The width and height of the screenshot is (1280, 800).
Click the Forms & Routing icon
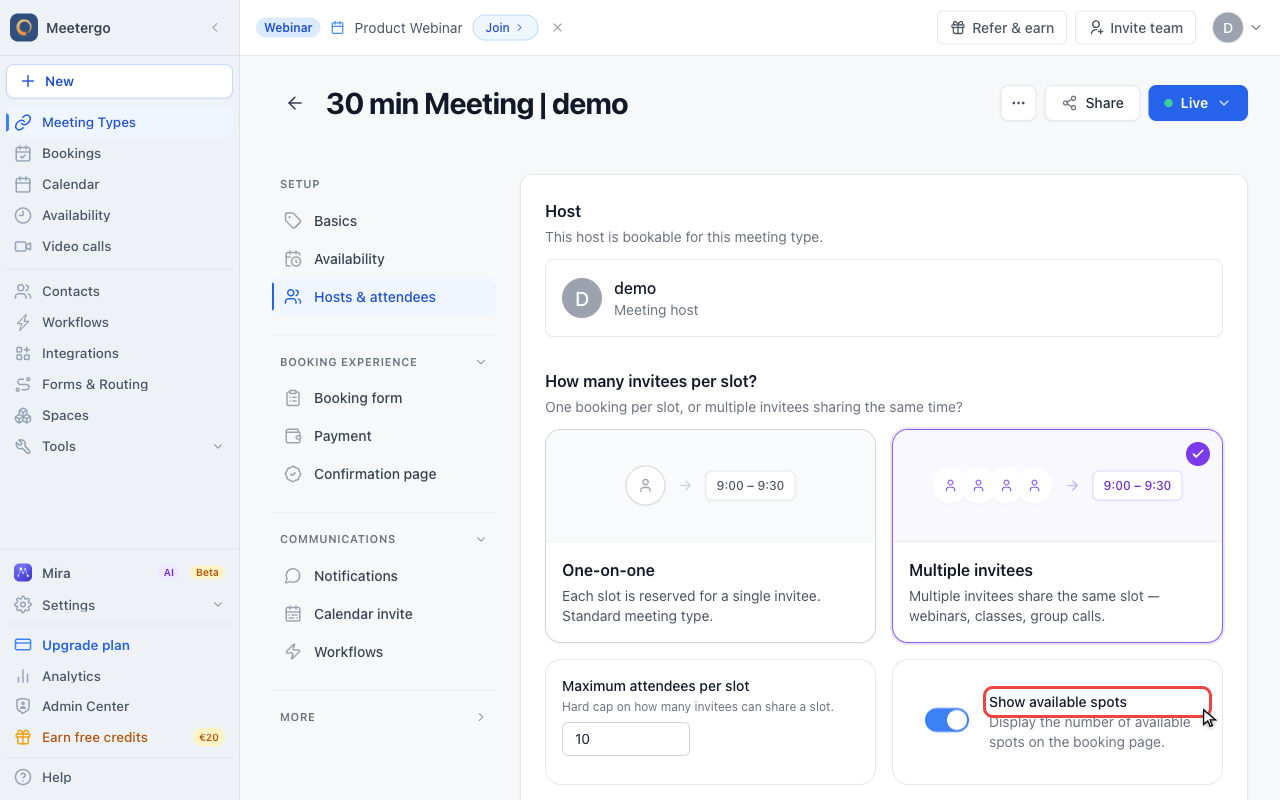pos(23,384)
